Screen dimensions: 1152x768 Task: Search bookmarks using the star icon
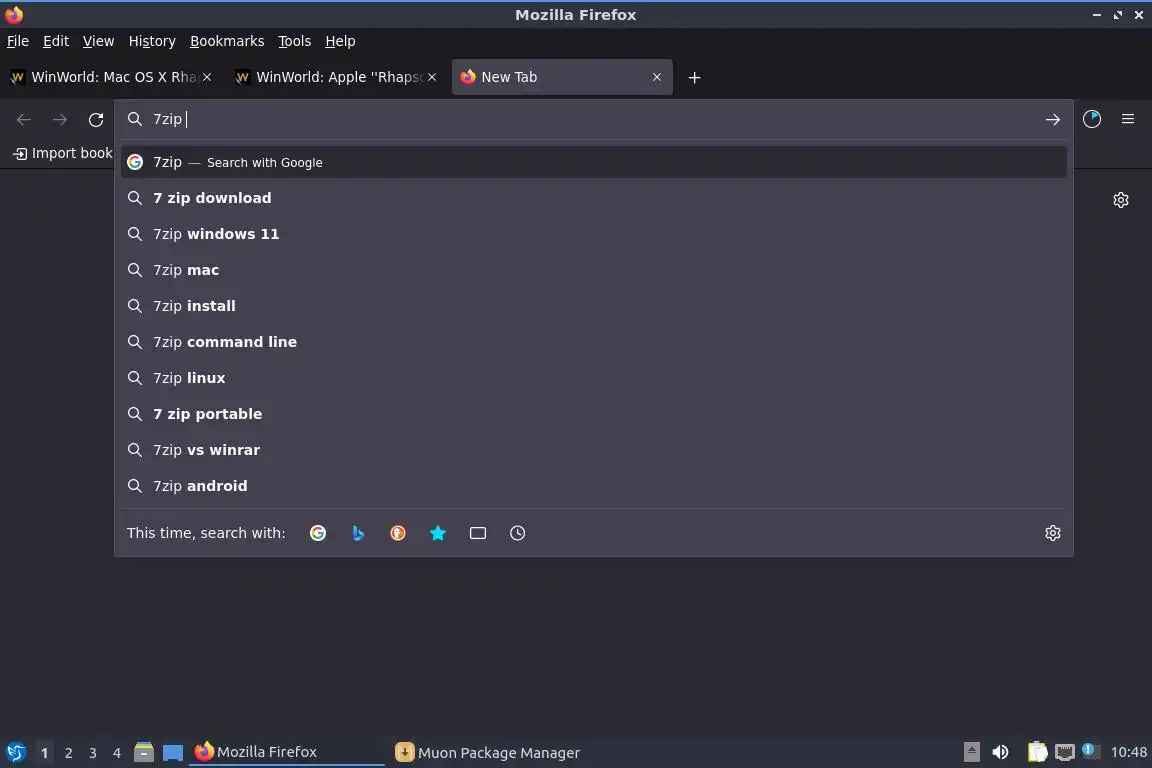(x=438, y=533)
